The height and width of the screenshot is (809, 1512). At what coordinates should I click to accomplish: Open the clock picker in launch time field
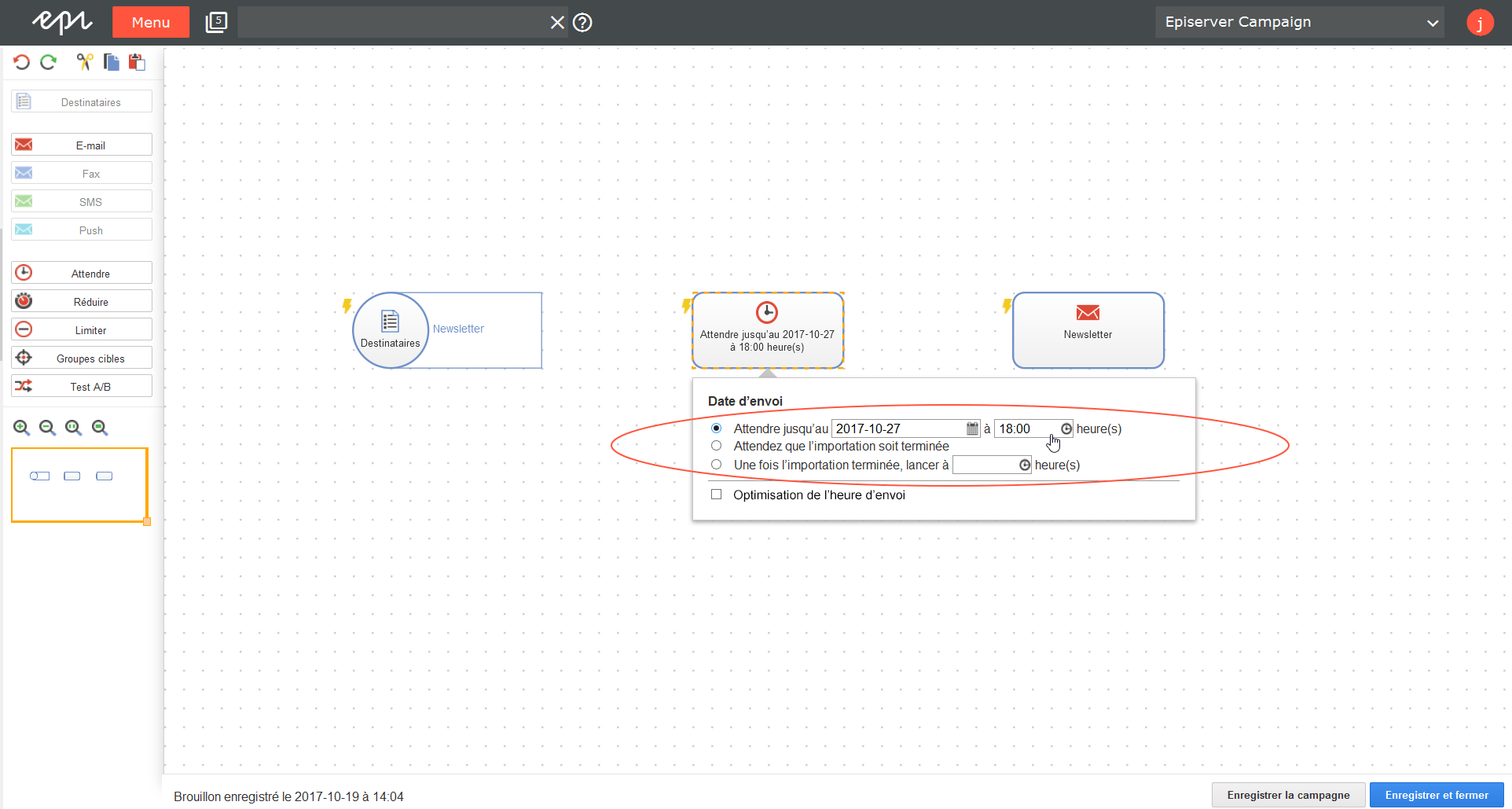click(x=1025, y=465)
